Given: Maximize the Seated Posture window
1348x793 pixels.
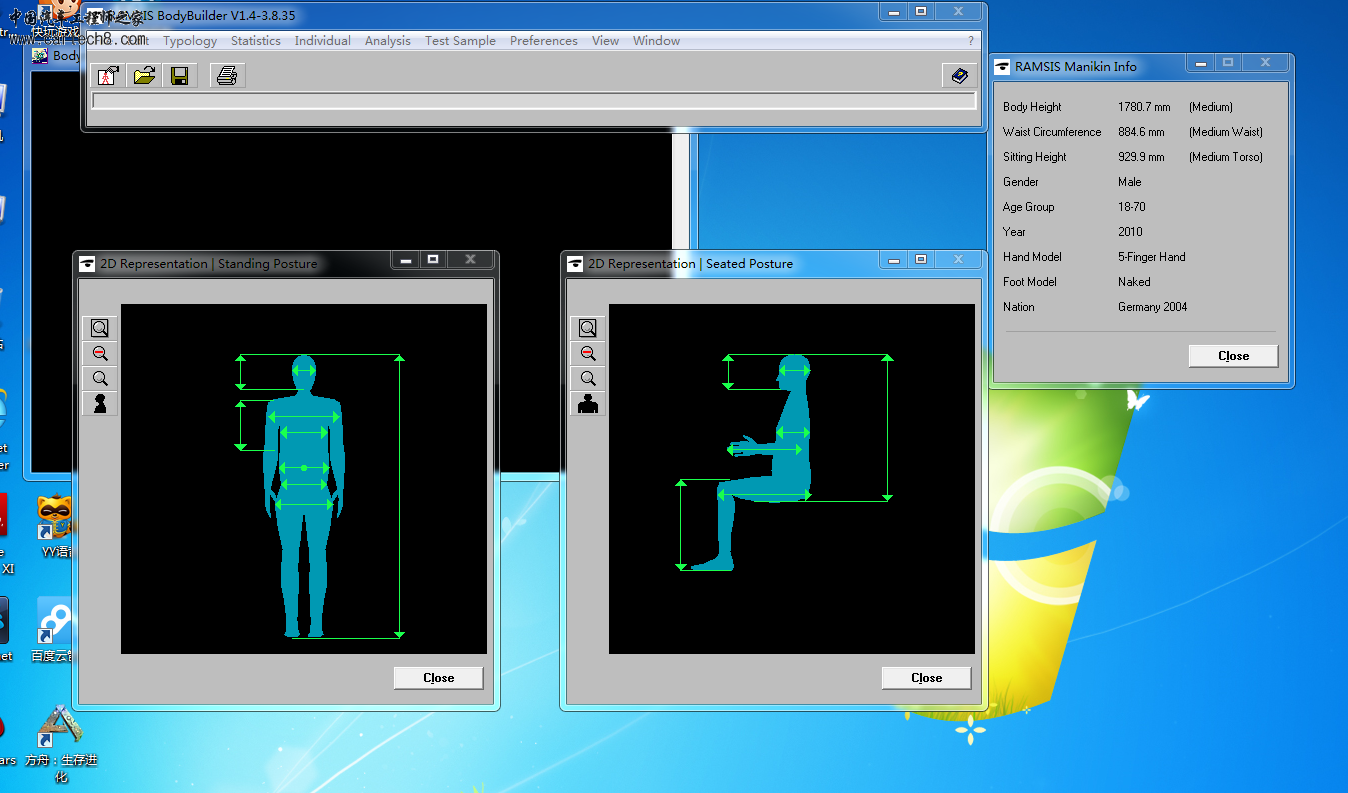Looking at the screenshot, I should point(921,260).
